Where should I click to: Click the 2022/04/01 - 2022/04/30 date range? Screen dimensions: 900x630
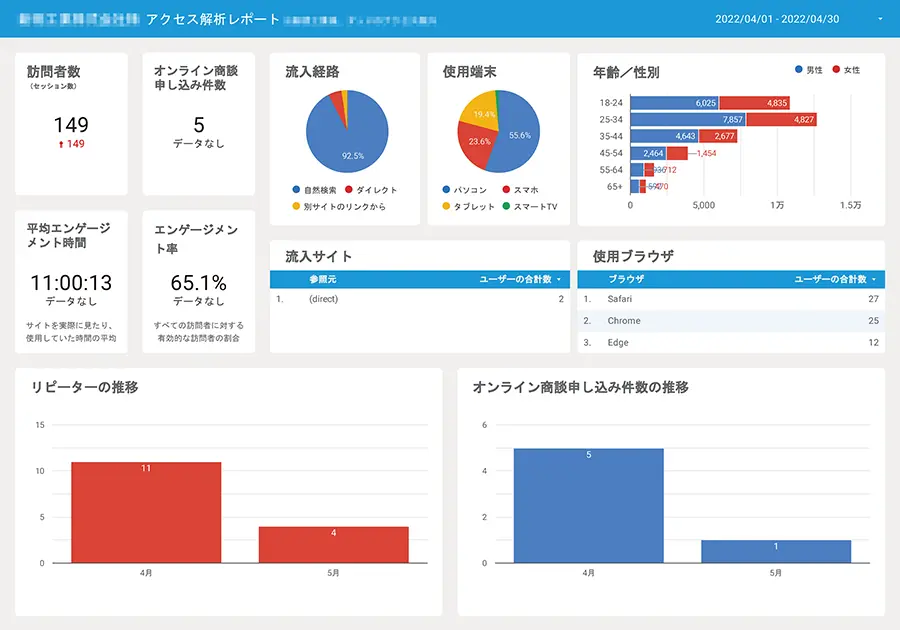pos(777,19)
